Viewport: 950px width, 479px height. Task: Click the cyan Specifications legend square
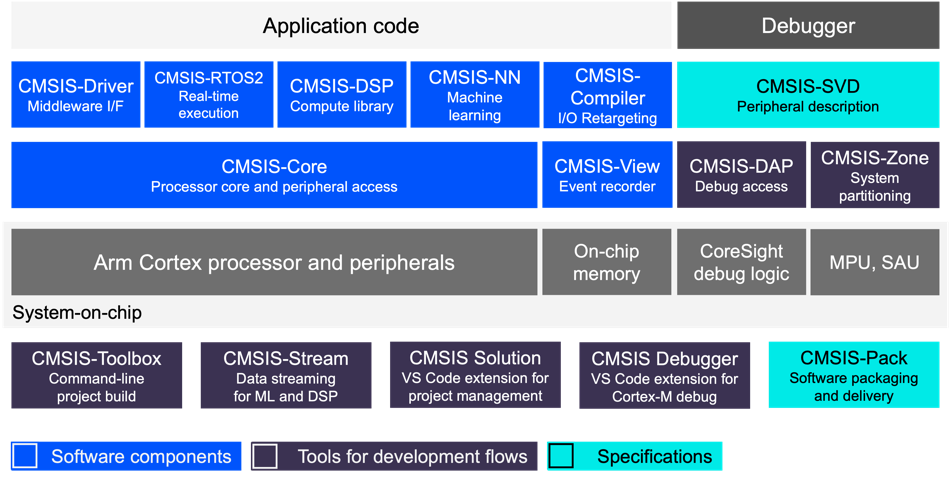[x=561, y=457]
